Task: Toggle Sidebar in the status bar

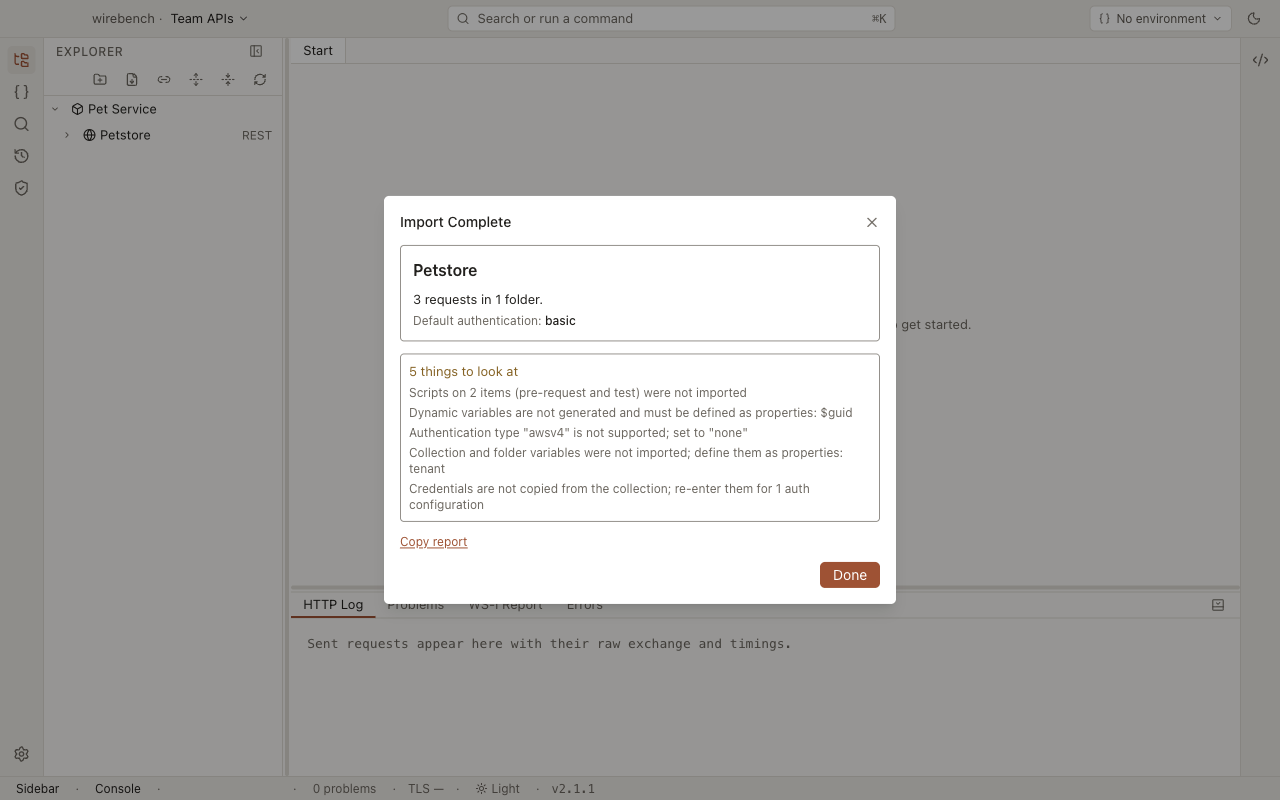Action: click(38, 789)
